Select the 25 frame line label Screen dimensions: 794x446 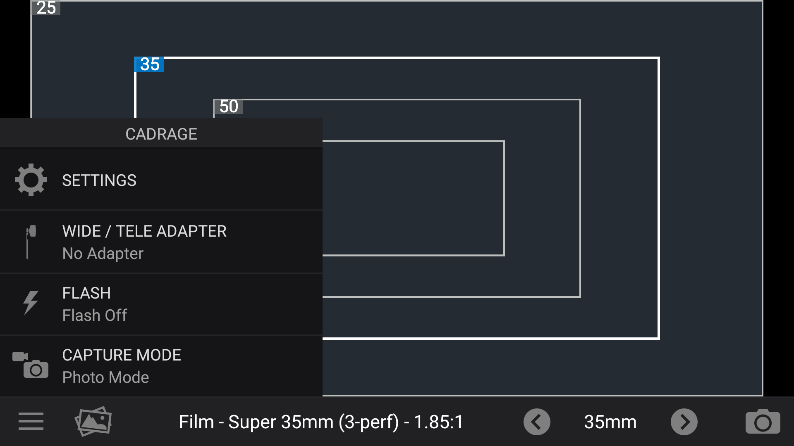tap(46, 8)
